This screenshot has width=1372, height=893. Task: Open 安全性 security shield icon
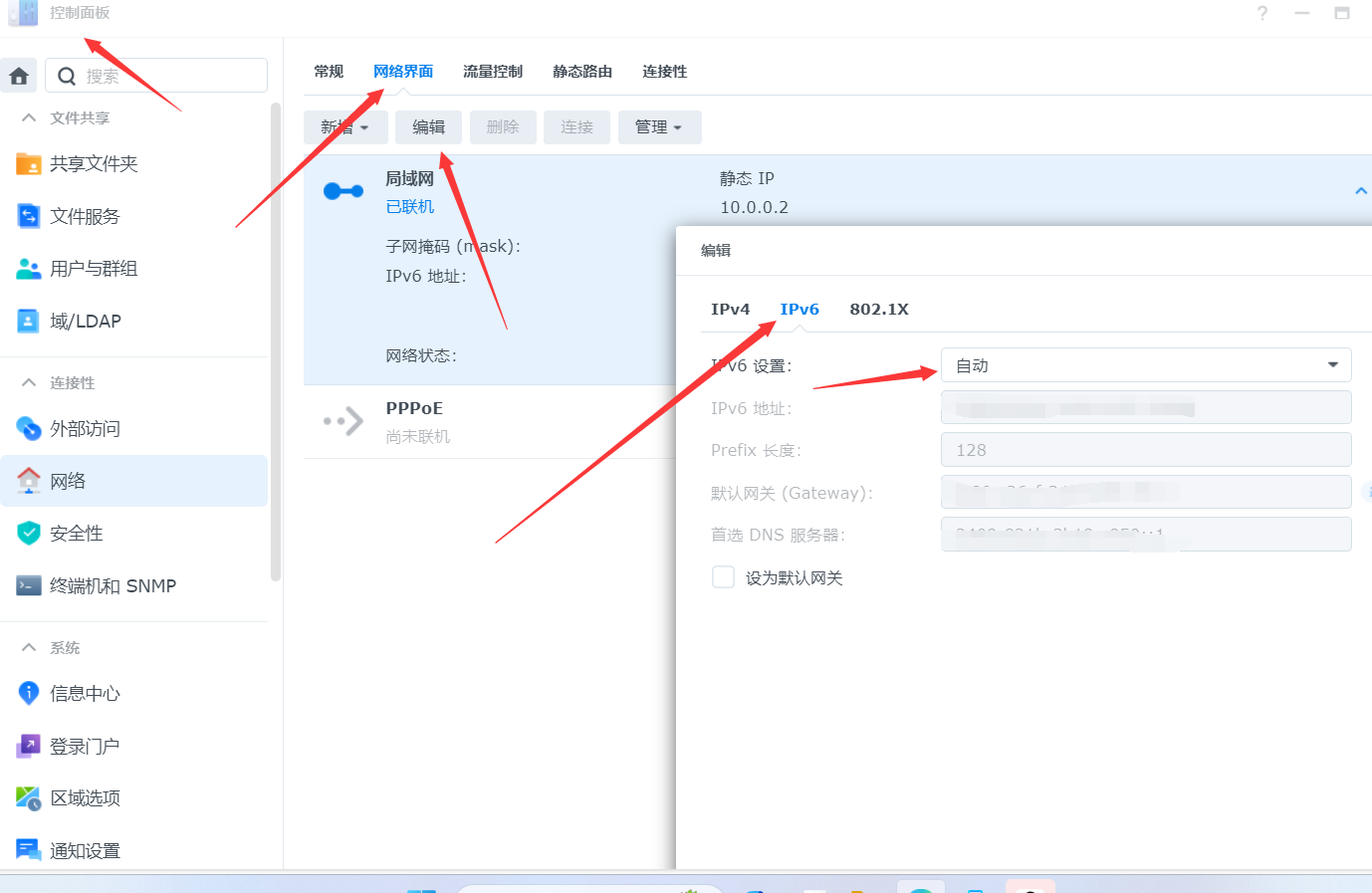[x=29, y=534]
